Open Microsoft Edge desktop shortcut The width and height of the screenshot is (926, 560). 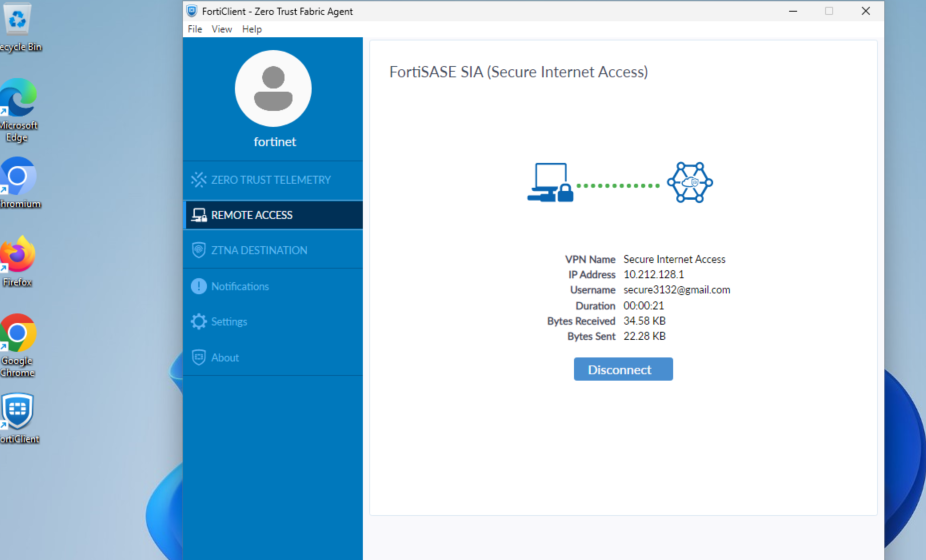18,110
